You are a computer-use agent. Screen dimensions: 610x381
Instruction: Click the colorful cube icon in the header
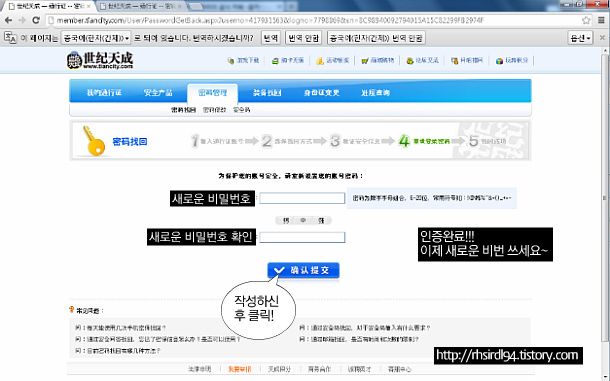tap(500, 61)
